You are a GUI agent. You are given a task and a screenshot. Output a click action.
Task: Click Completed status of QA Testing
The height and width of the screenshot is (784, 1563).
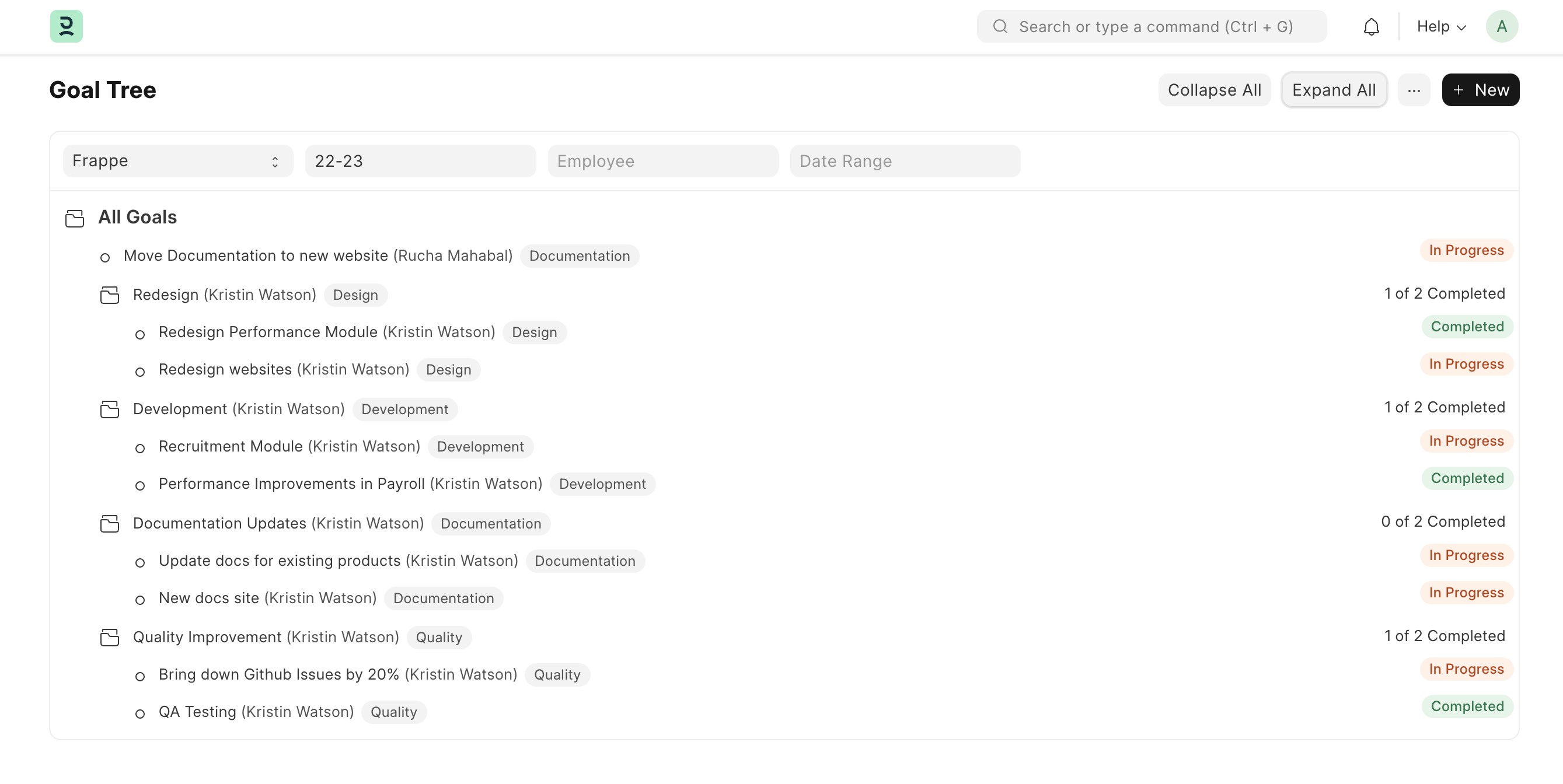tap(1467, 706)
